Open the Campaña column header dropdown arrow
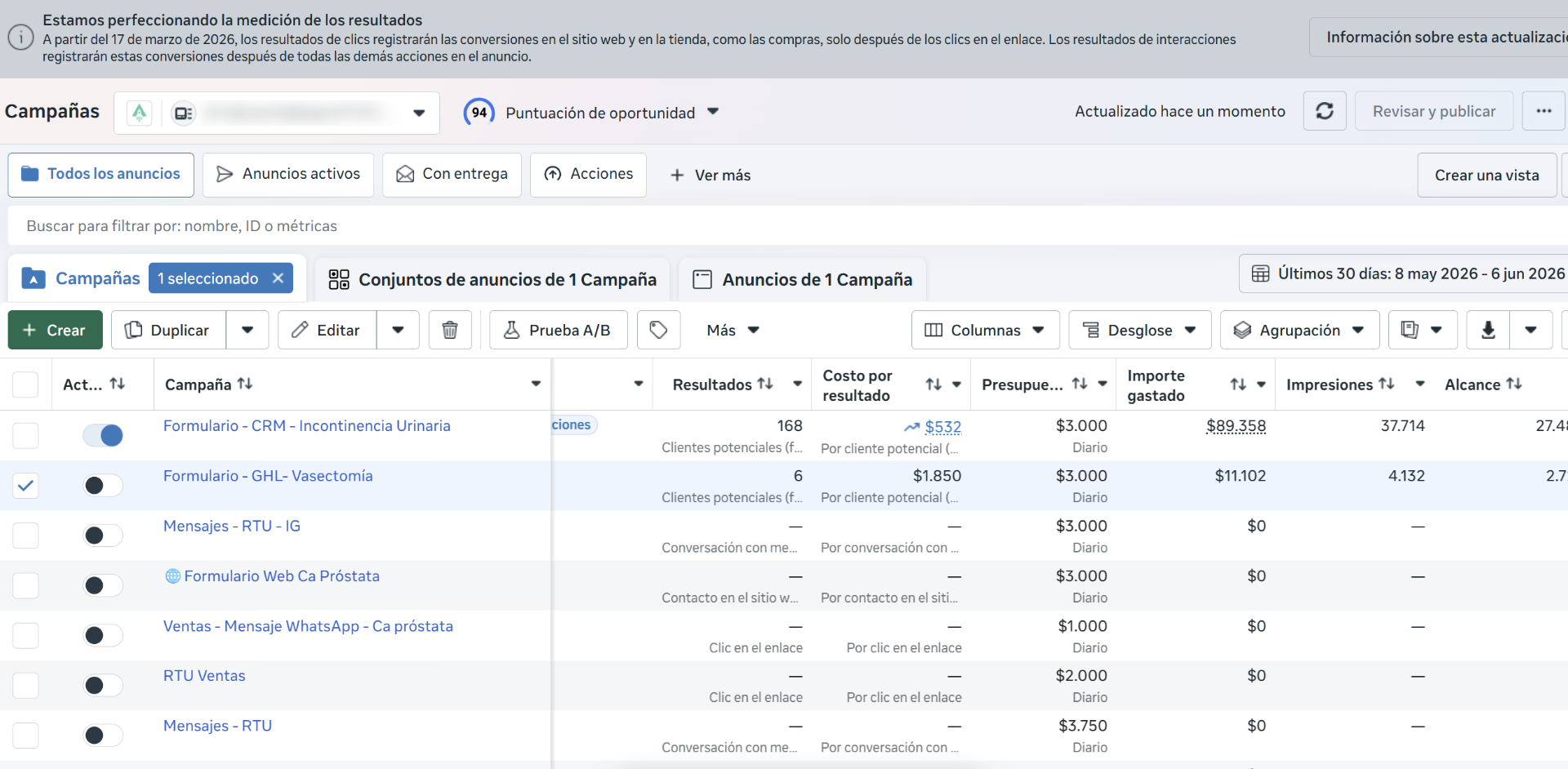This screenshot has width=1568, height=769. 536,384
